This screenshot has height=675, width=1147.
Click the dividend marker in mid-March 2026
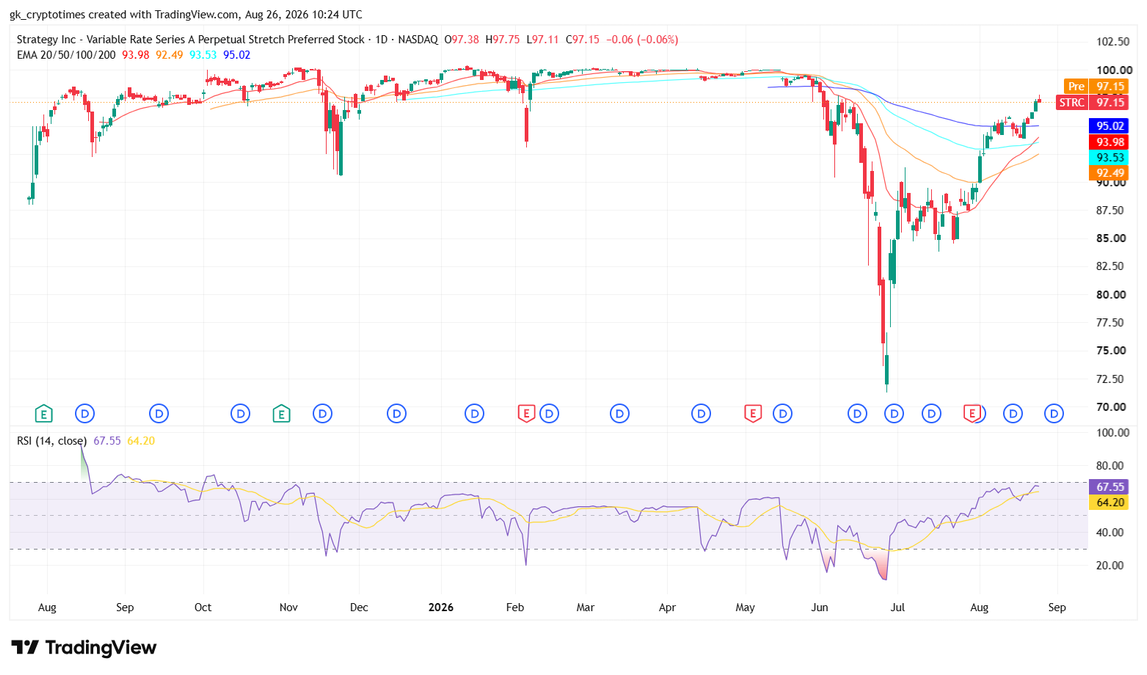pos(620,414)
